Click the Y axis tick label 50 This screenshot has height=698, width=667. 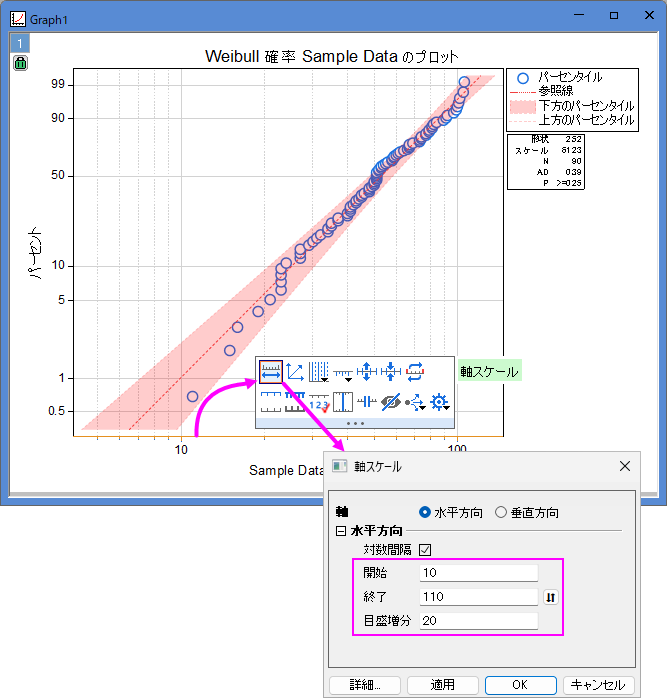pos(58,175)
